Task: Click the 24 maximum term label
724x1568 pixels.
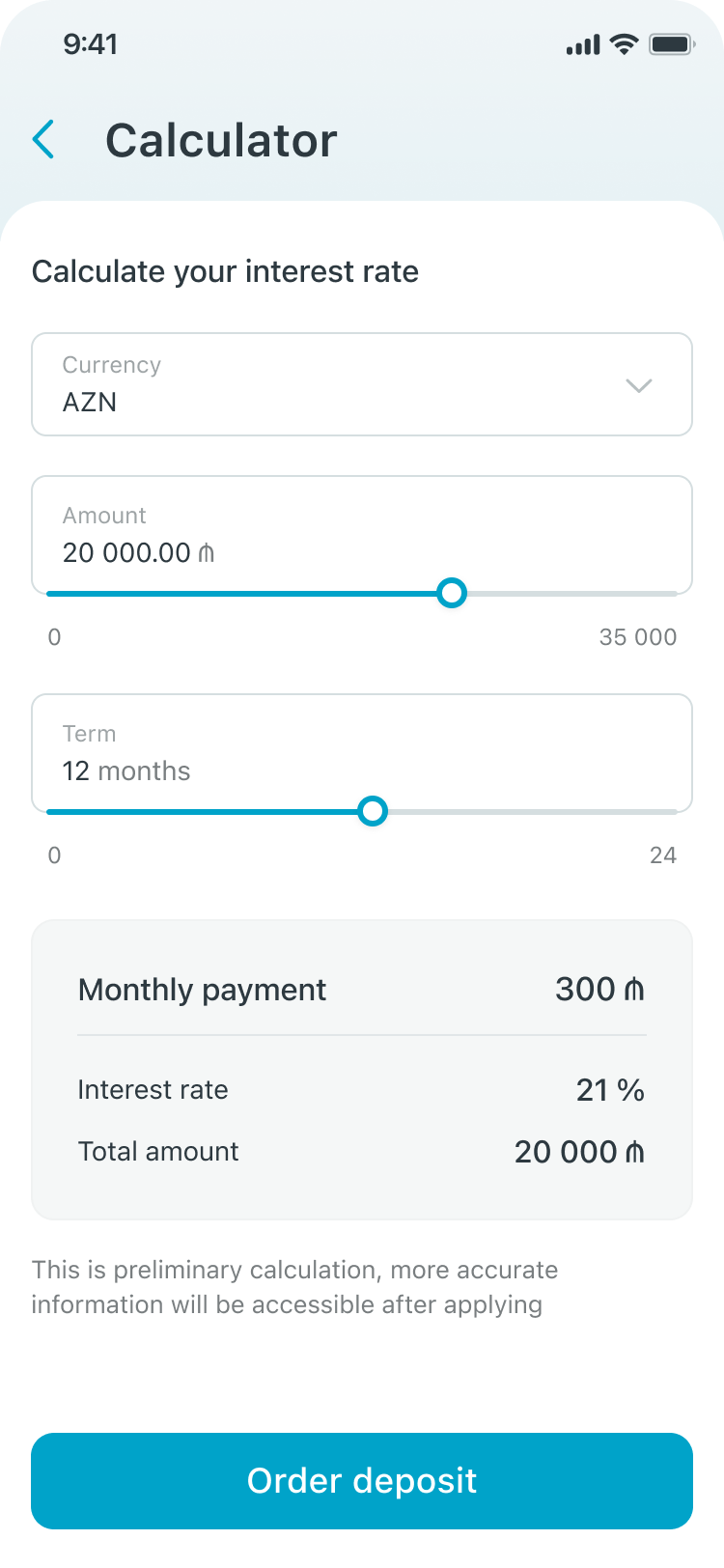Action: (x=662, y=855)
